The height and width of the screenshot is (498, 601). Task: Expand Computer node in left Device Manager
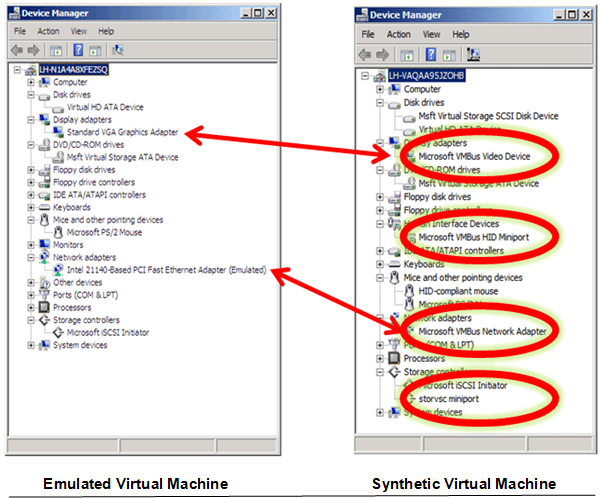(31, 82)
